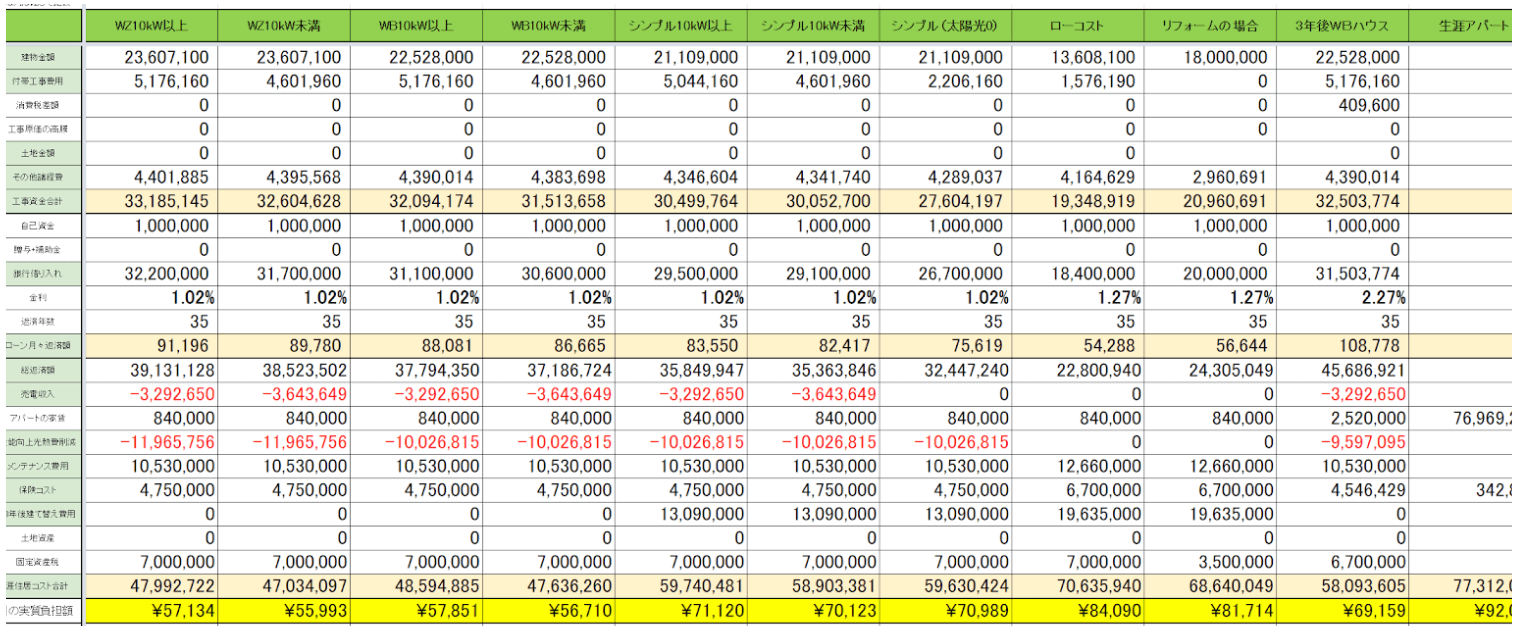Select cell with value 2,520,000
Viewport: 1522px width, 634px height.
pyautogui.click(x=1341, y=417)
